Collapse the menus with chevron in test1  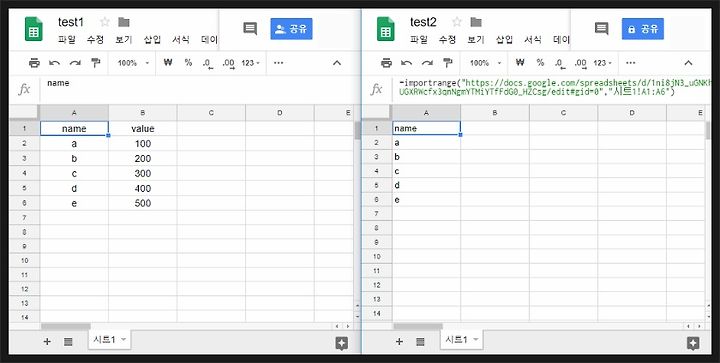pyautogui.click(x=337, y=63)
